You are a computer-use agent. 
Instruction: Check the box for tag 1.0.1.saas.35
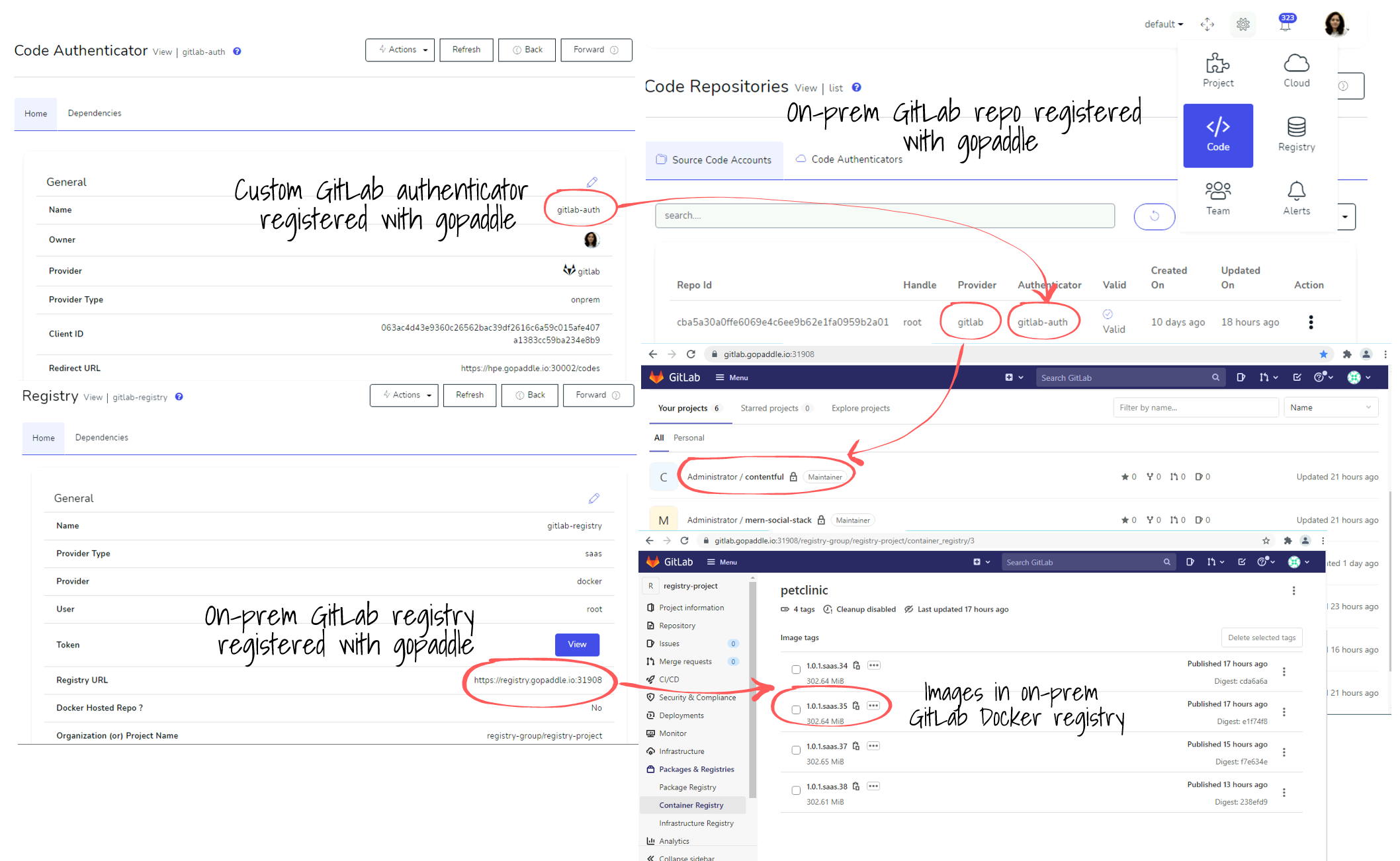(796, 710)
